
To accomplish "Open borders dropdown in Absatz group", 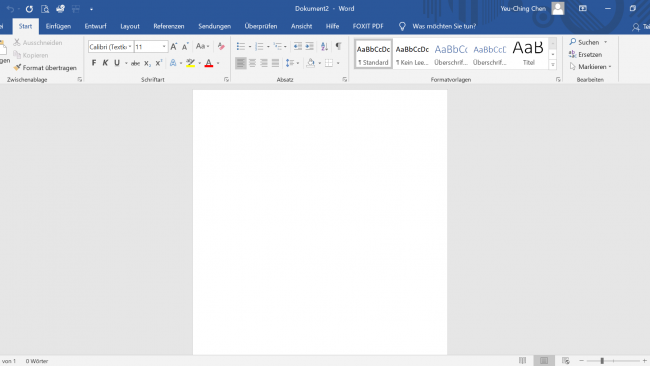I will (338, 63).
